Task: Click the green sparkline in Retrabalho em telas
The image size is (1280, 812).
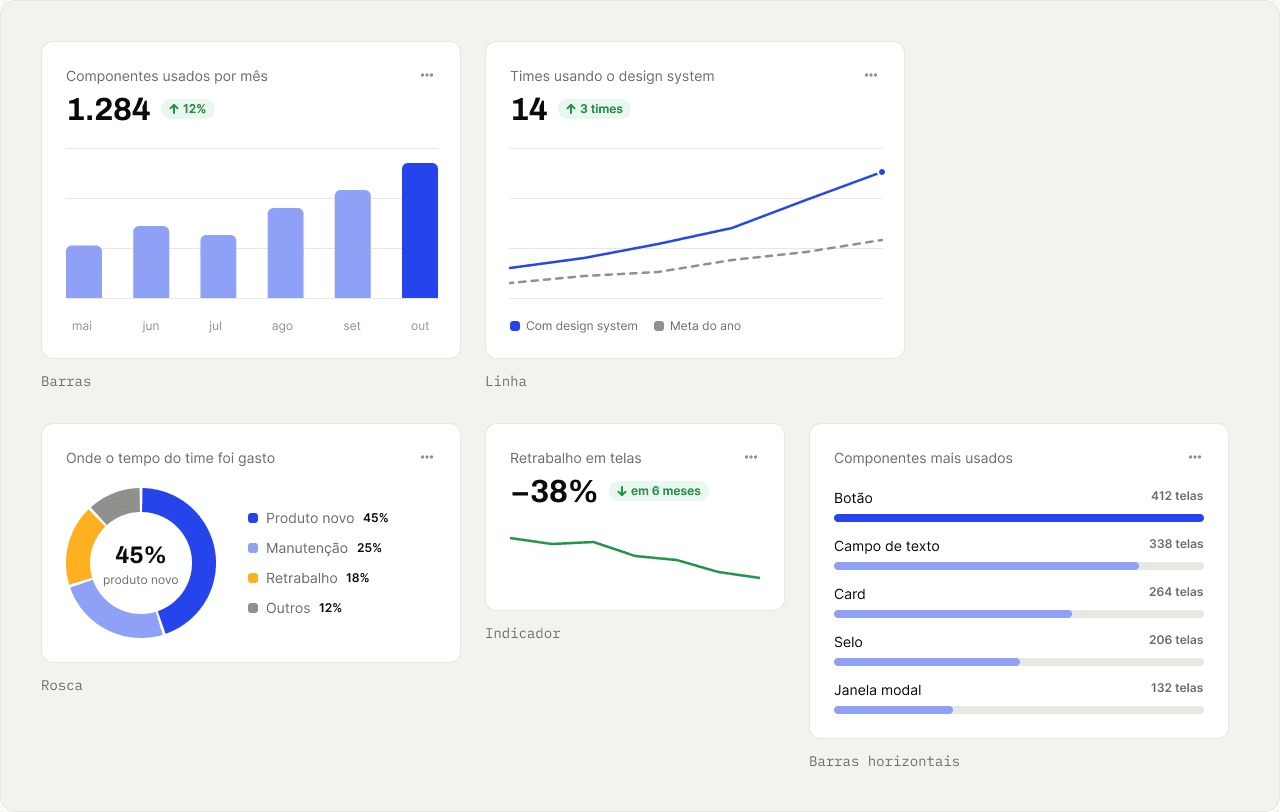Action: pos(635,557)
